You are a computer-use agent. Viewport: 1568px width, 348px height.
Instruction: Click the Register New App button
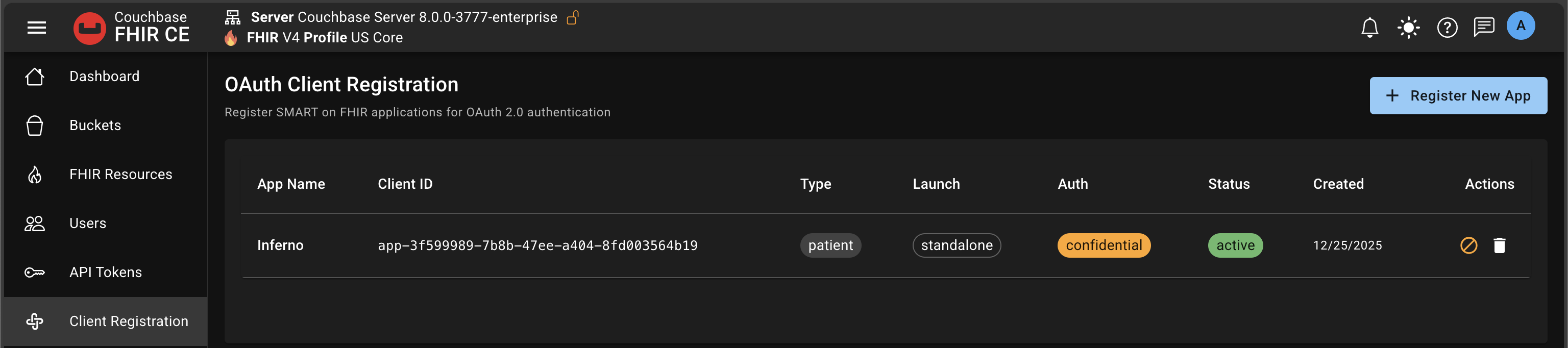pos(1458,95)
